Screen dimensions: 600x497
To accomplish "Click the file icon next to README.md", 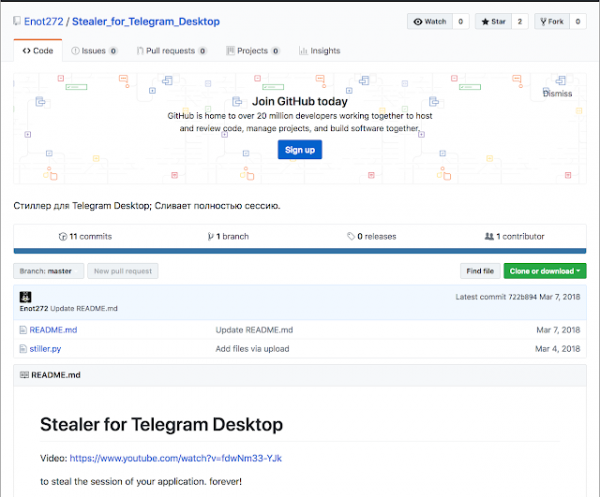I will (23, 329).
